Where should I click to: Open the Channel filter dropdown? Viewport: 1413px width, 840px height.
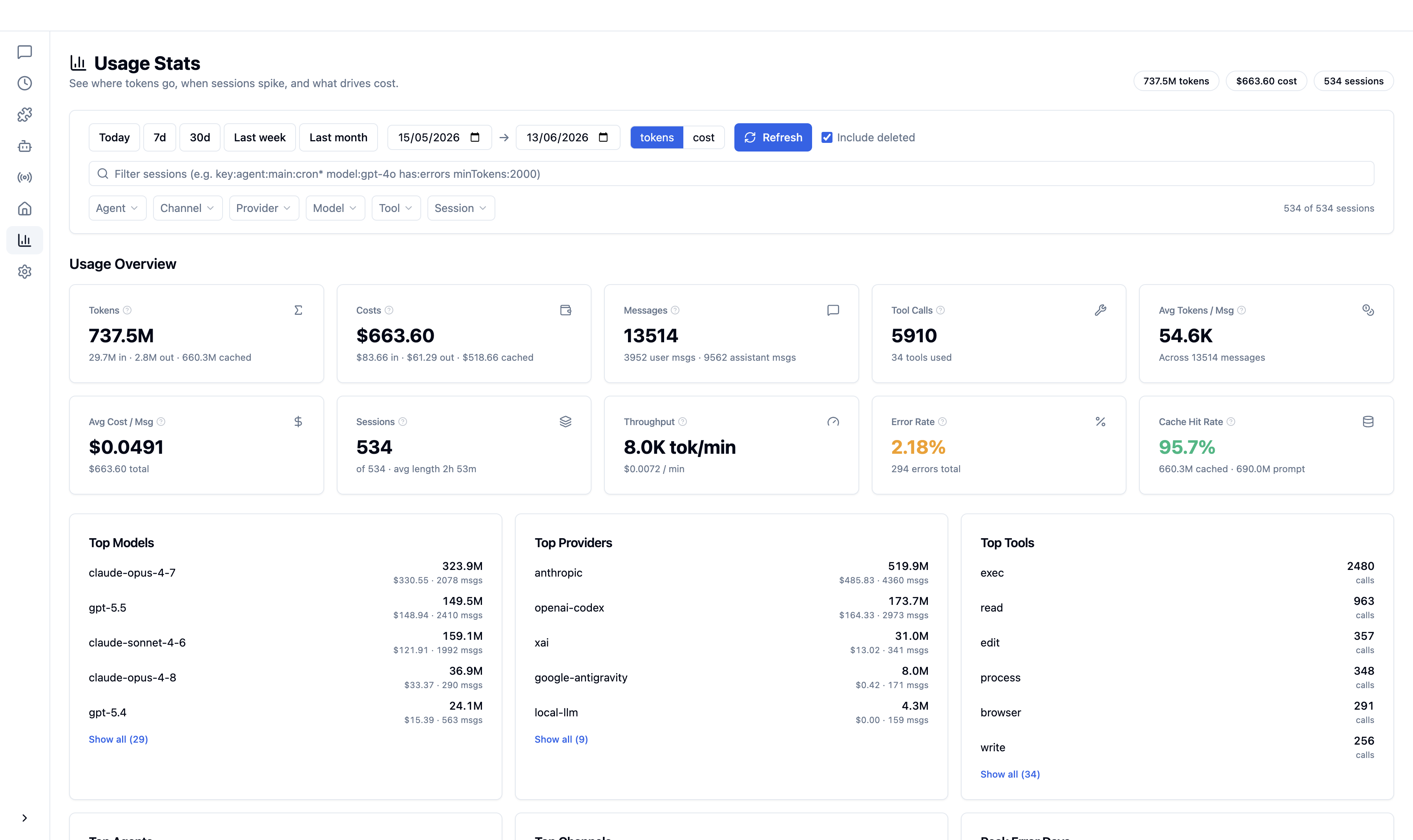tap(187, 208)
